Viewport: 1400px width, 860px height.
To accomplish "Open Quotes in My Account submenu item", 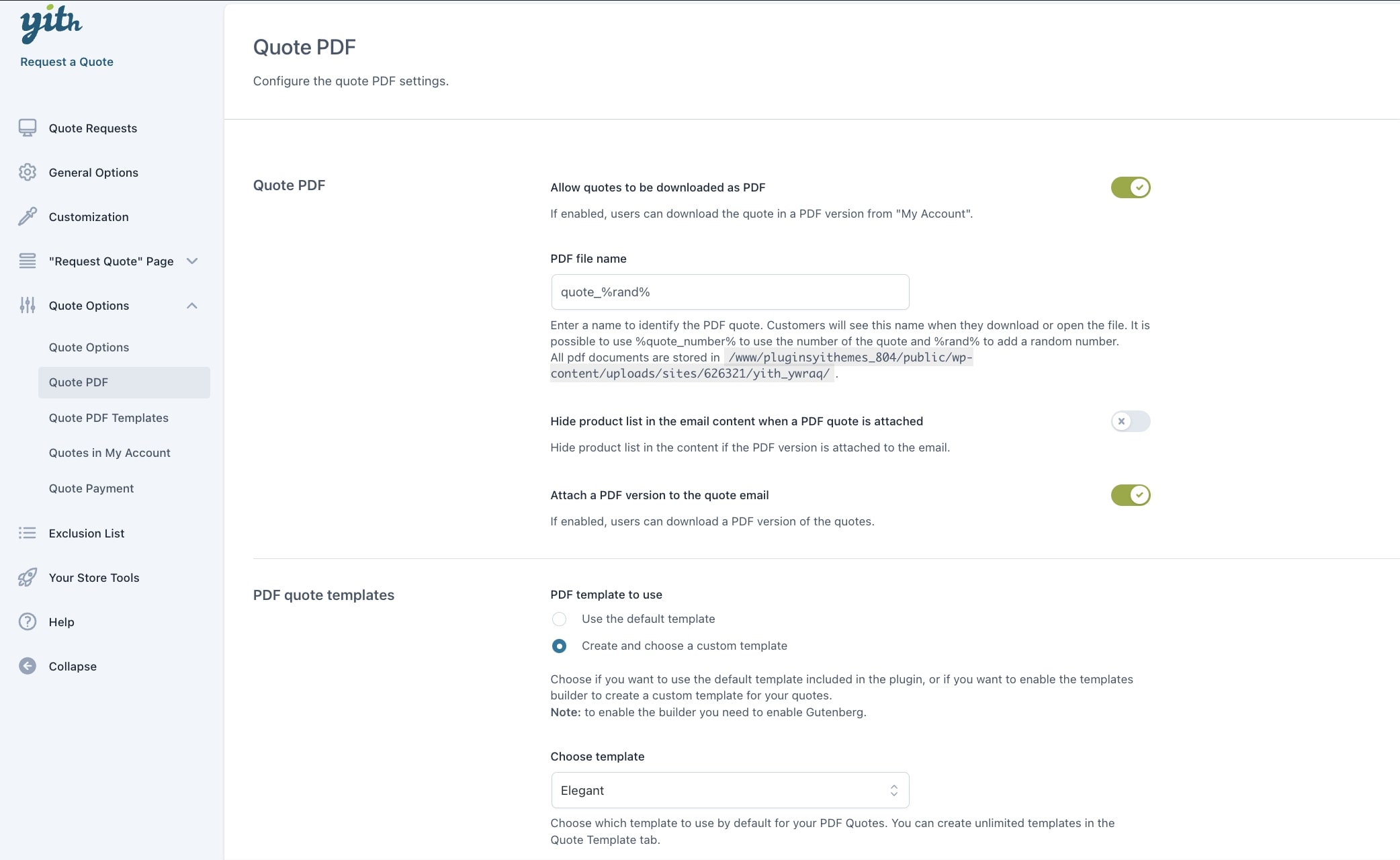I will point(110,453).
